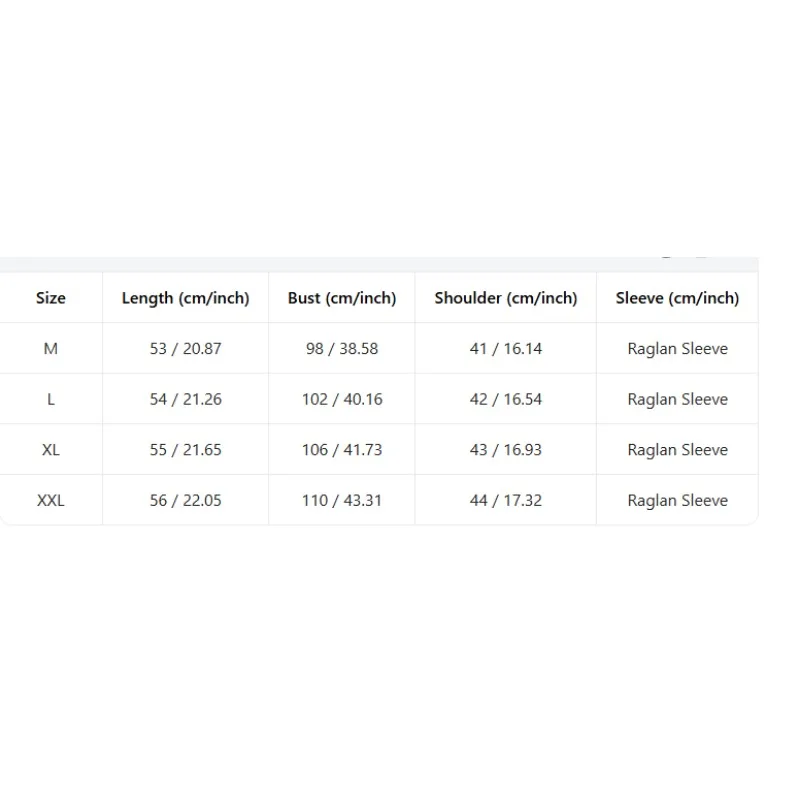Select the M size row label

point(51,348)
